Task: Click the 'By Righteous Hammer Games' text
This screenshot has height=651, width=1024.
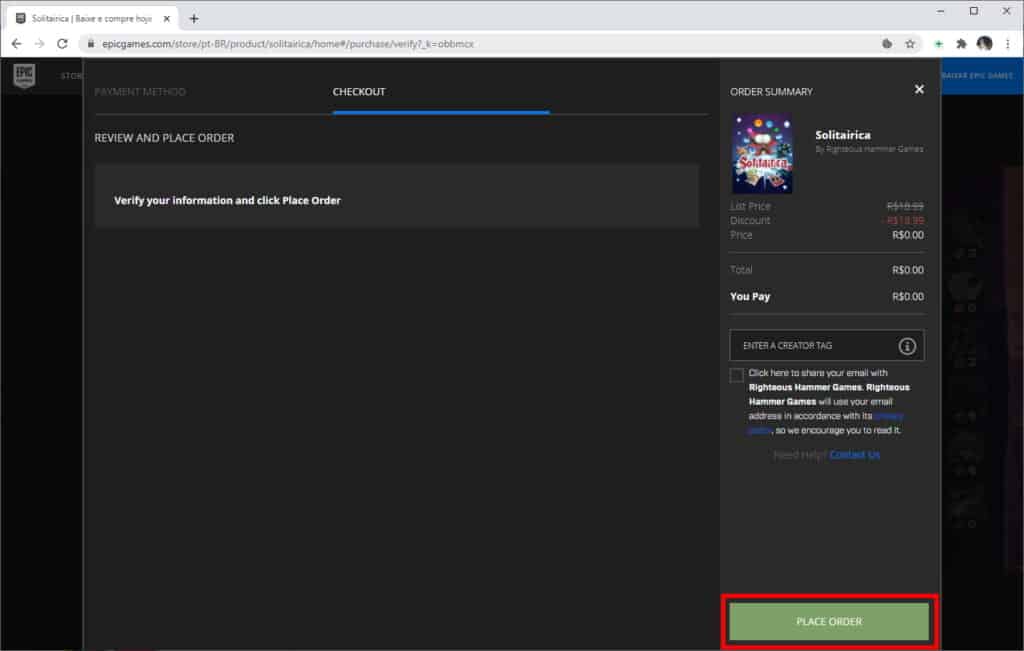Action: [869, 149]
